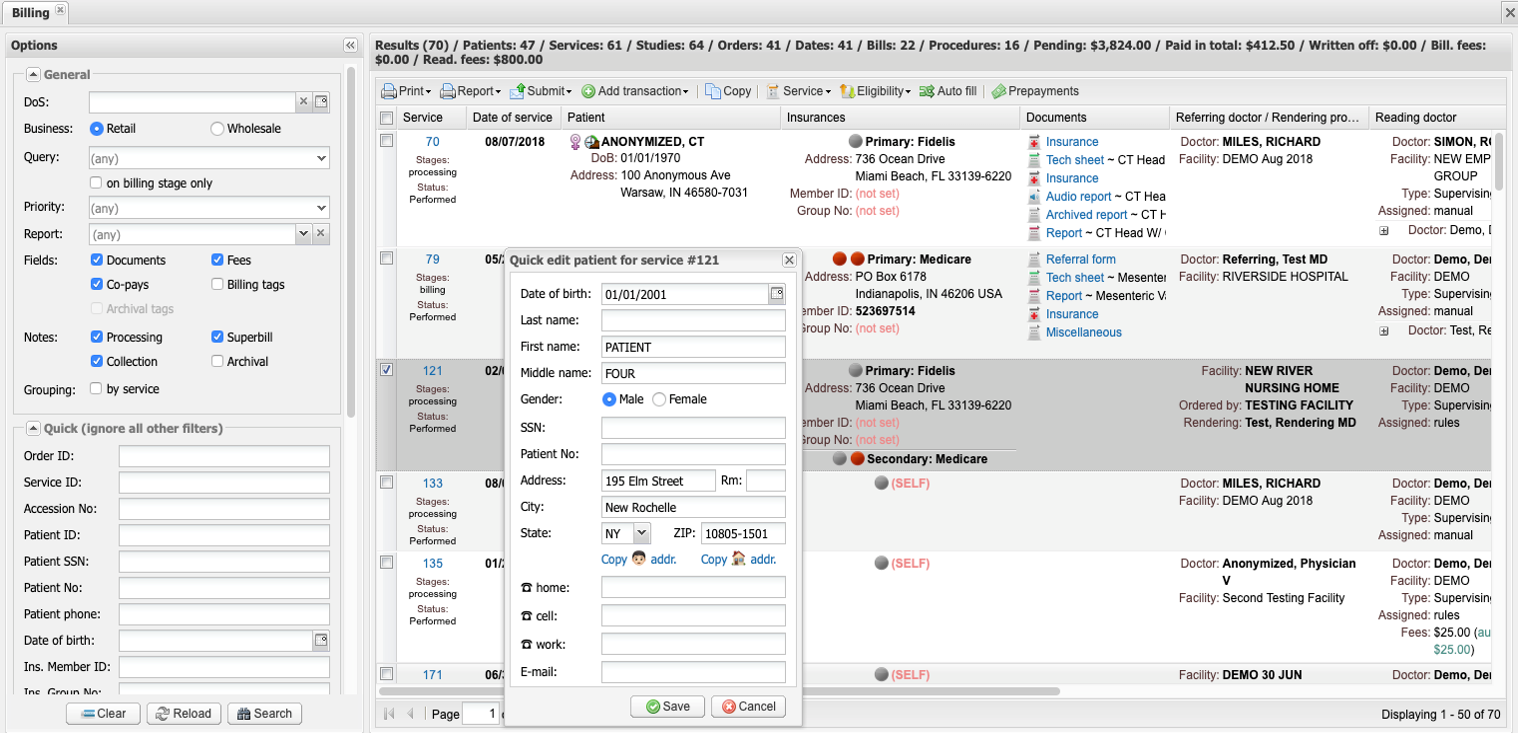Click the Search button below Options
Viewport: 1518px width, 733px height.
pyautogui.click(x=264, y=713)
